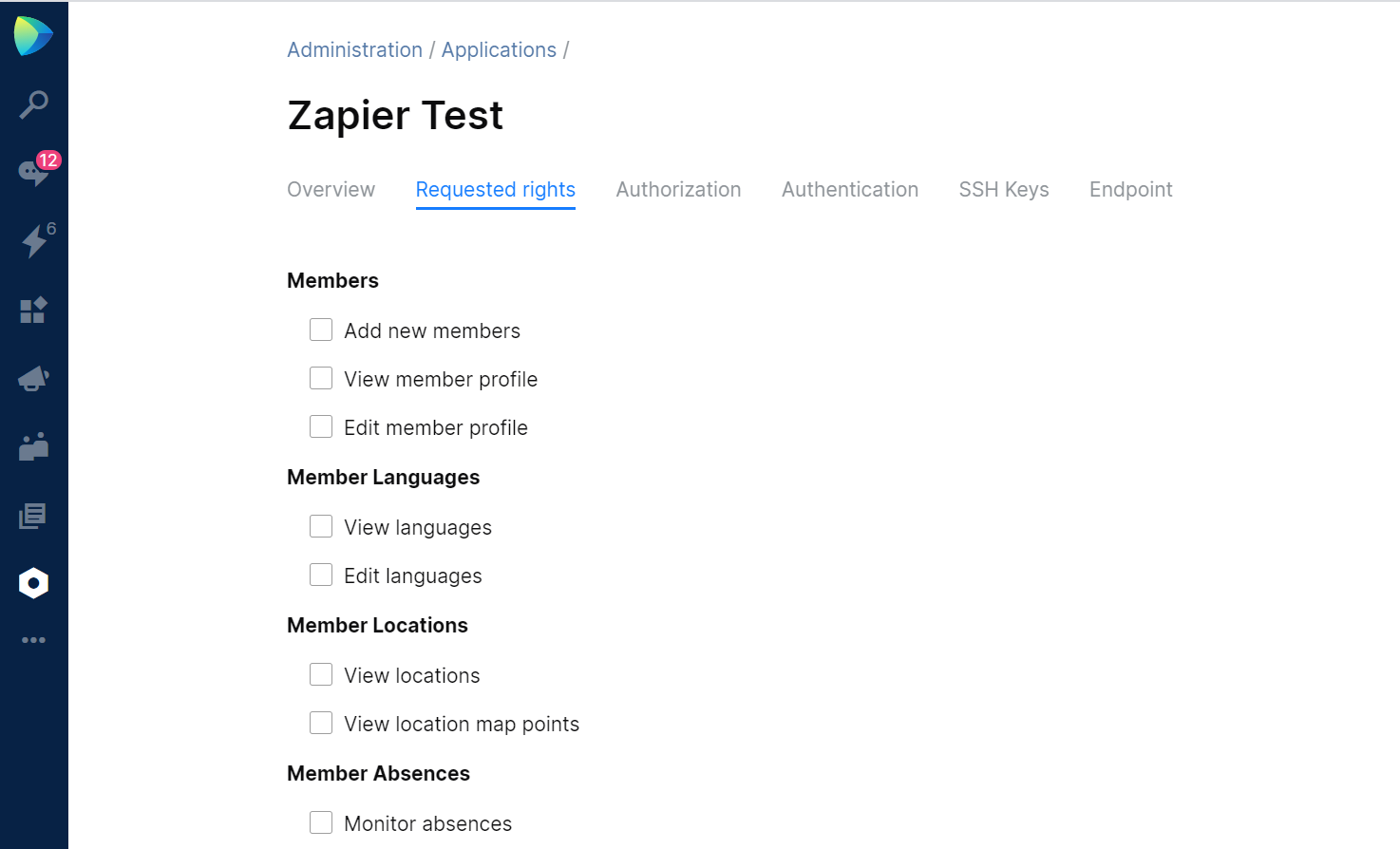Select the Monitor absences checkbox
The width and height of the screenshot is (1400, 849).
[321, 822]
